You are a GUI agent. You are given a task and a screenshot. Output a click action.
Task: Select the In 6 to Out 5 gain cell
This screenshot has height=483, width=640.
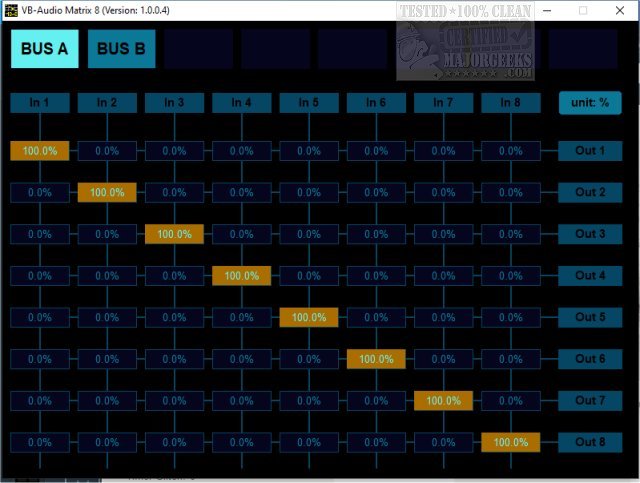376,317
